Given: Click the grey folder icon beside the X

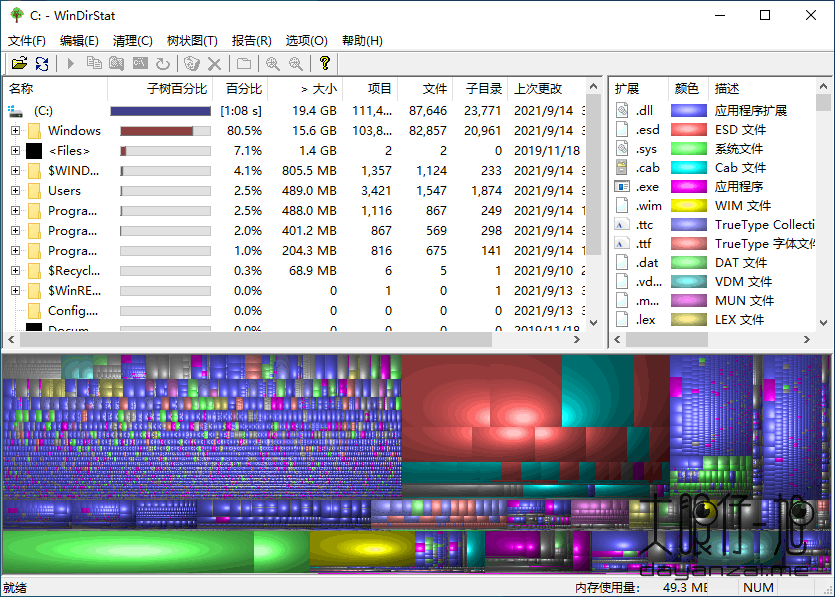Looking at the screenshot, I should coord(244,64).
